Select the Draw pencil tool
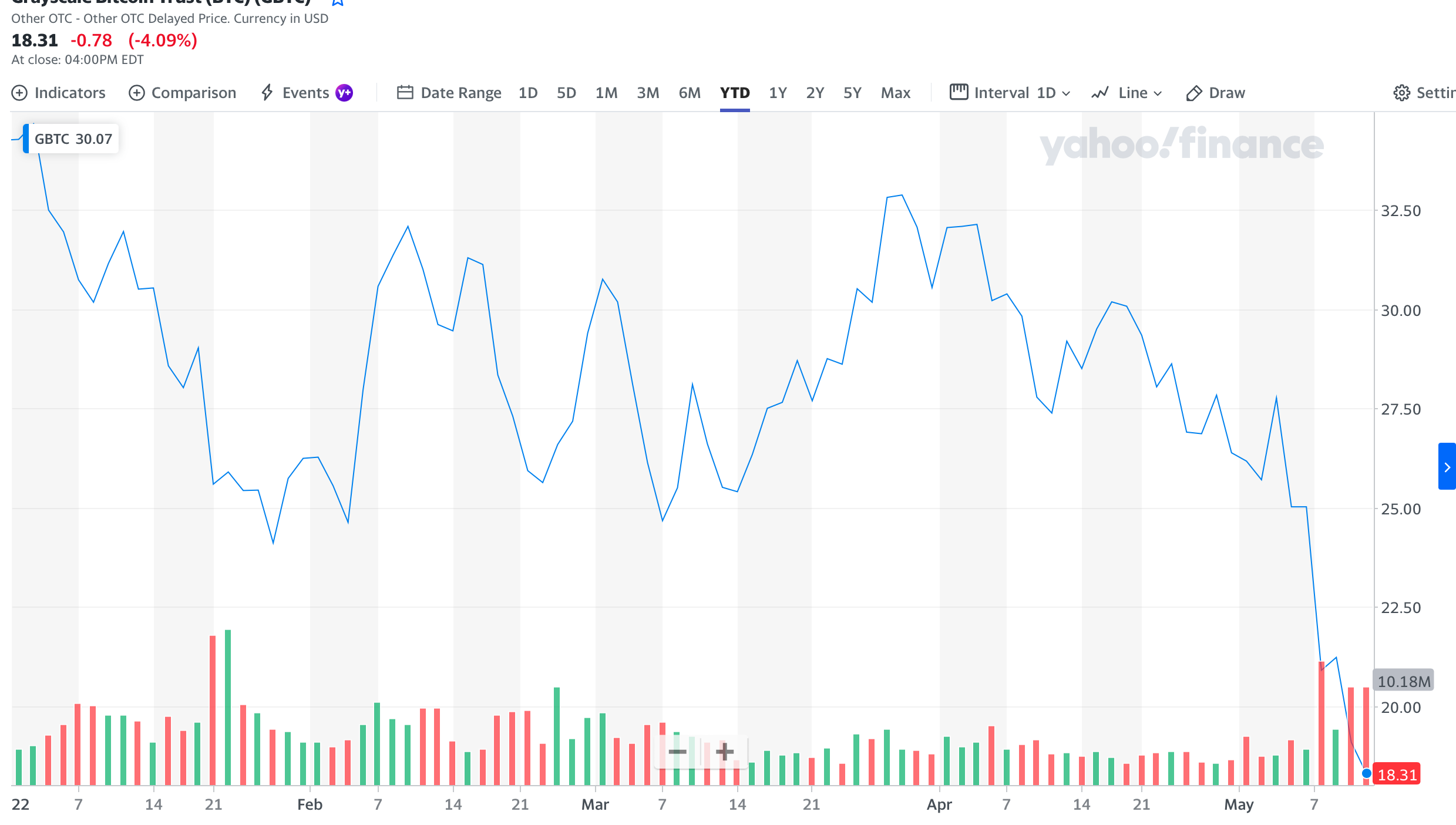 (1193, 93)
